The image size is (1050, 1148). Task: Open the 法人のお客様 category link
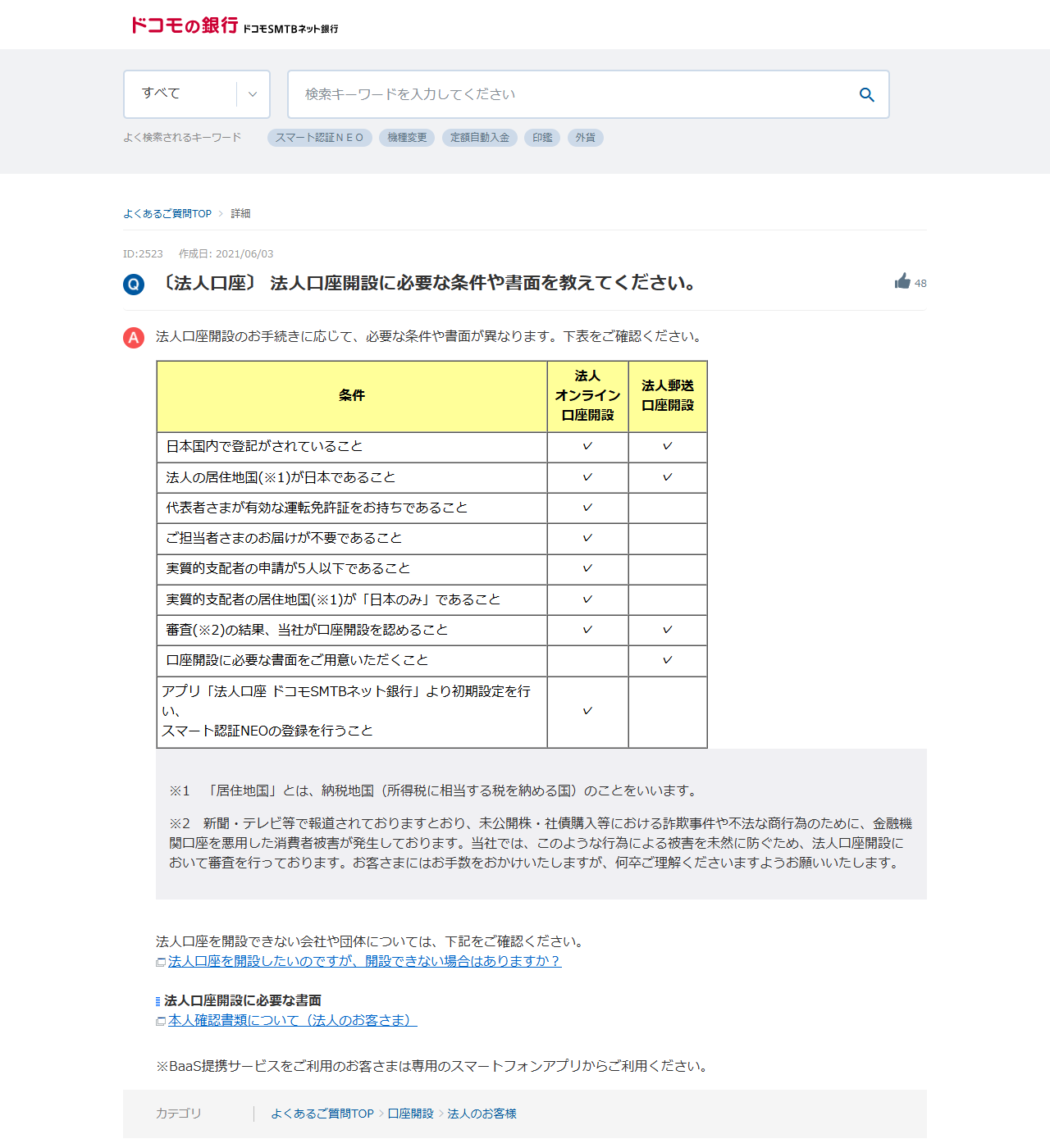click(482, 1114)
